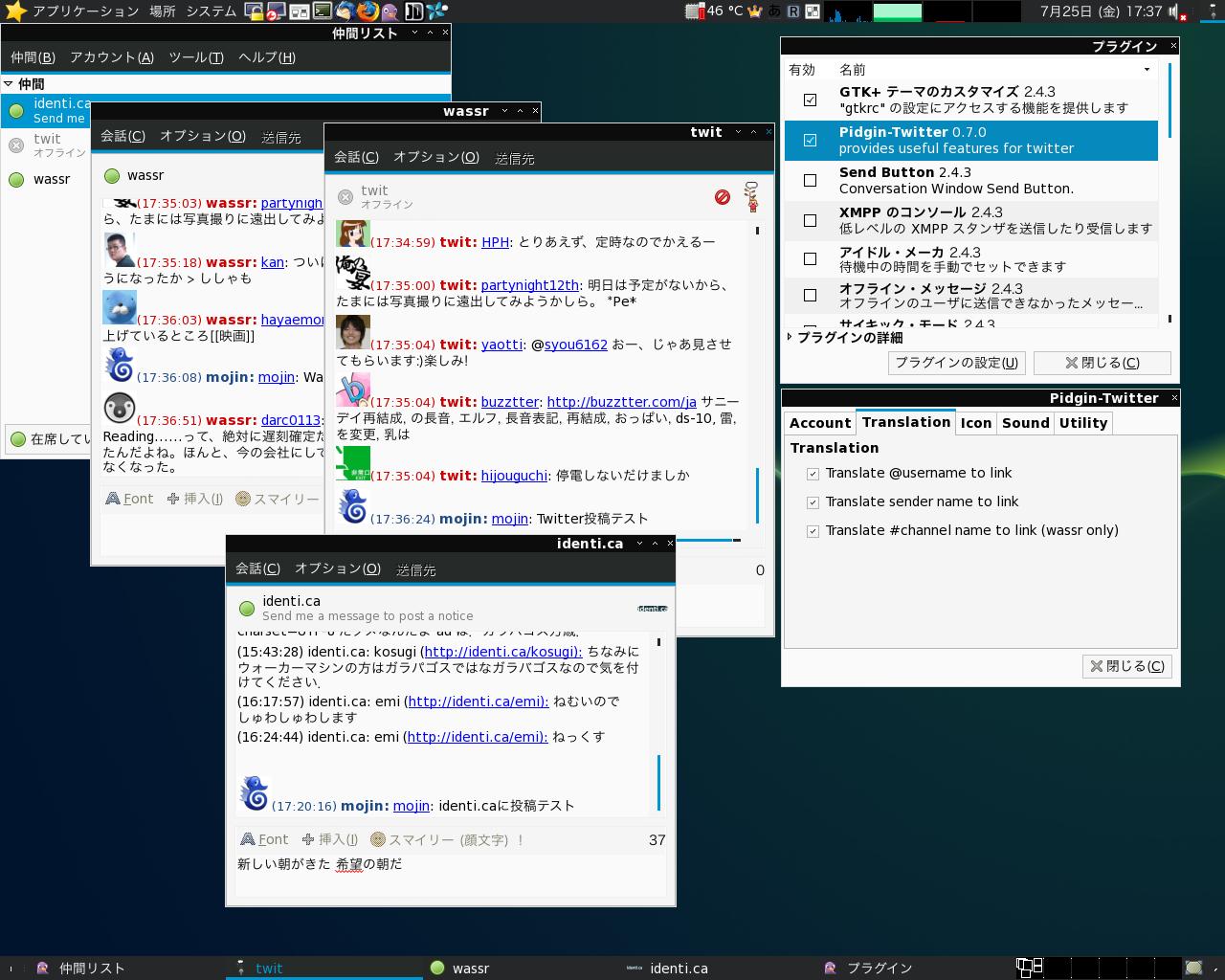Screen dimensions: 1225x980
Task: Switch to the Sound tab
Action: pyautogui.click(x=1025, y=423)
